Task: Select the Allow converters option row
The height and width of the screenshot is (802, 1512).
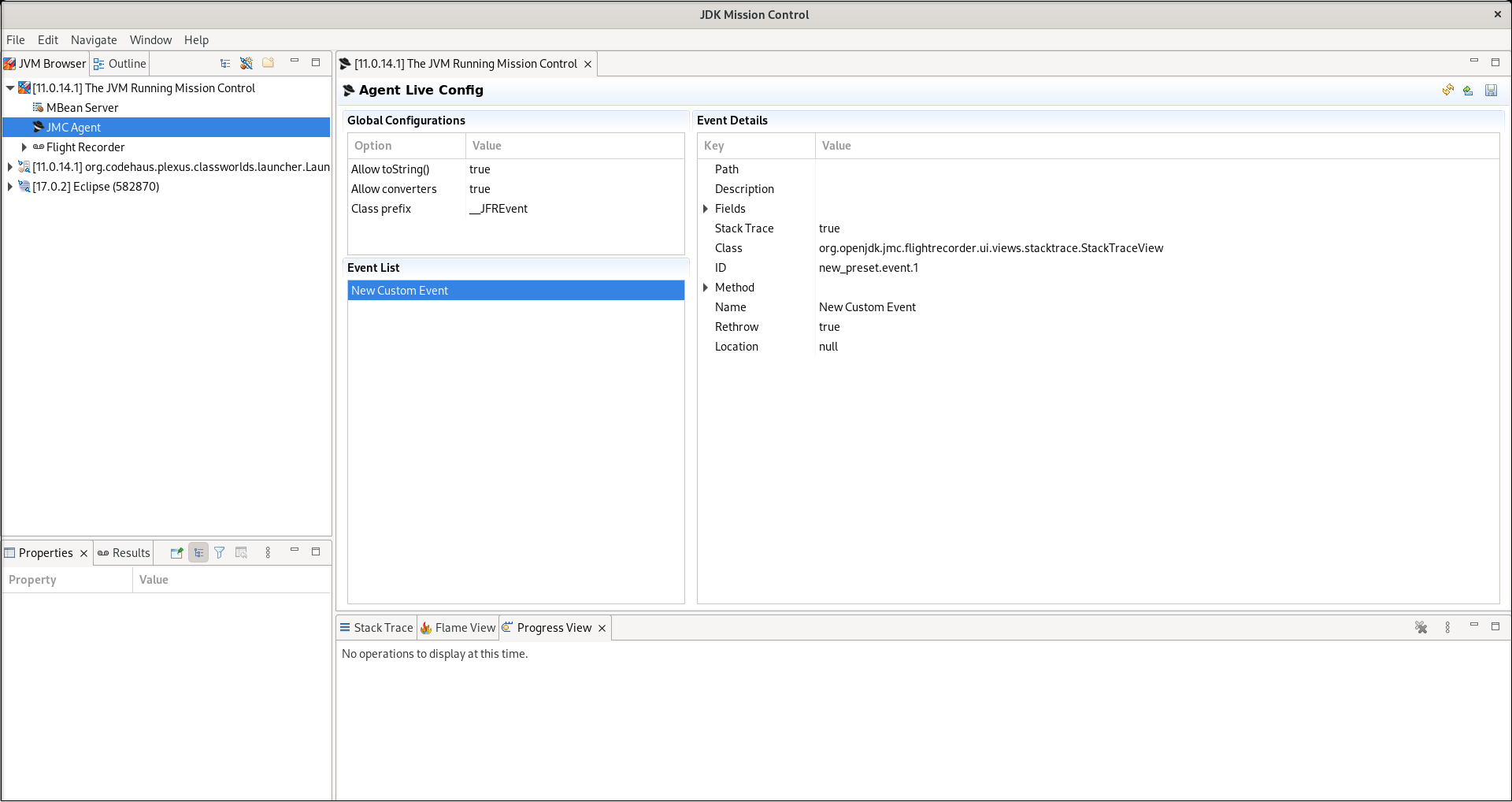Action: point(516,189)
